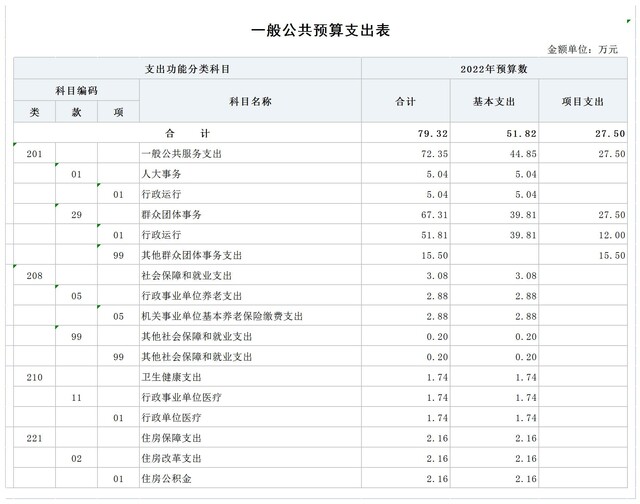Click the title 一般公共预算支出表

(318, 30)
